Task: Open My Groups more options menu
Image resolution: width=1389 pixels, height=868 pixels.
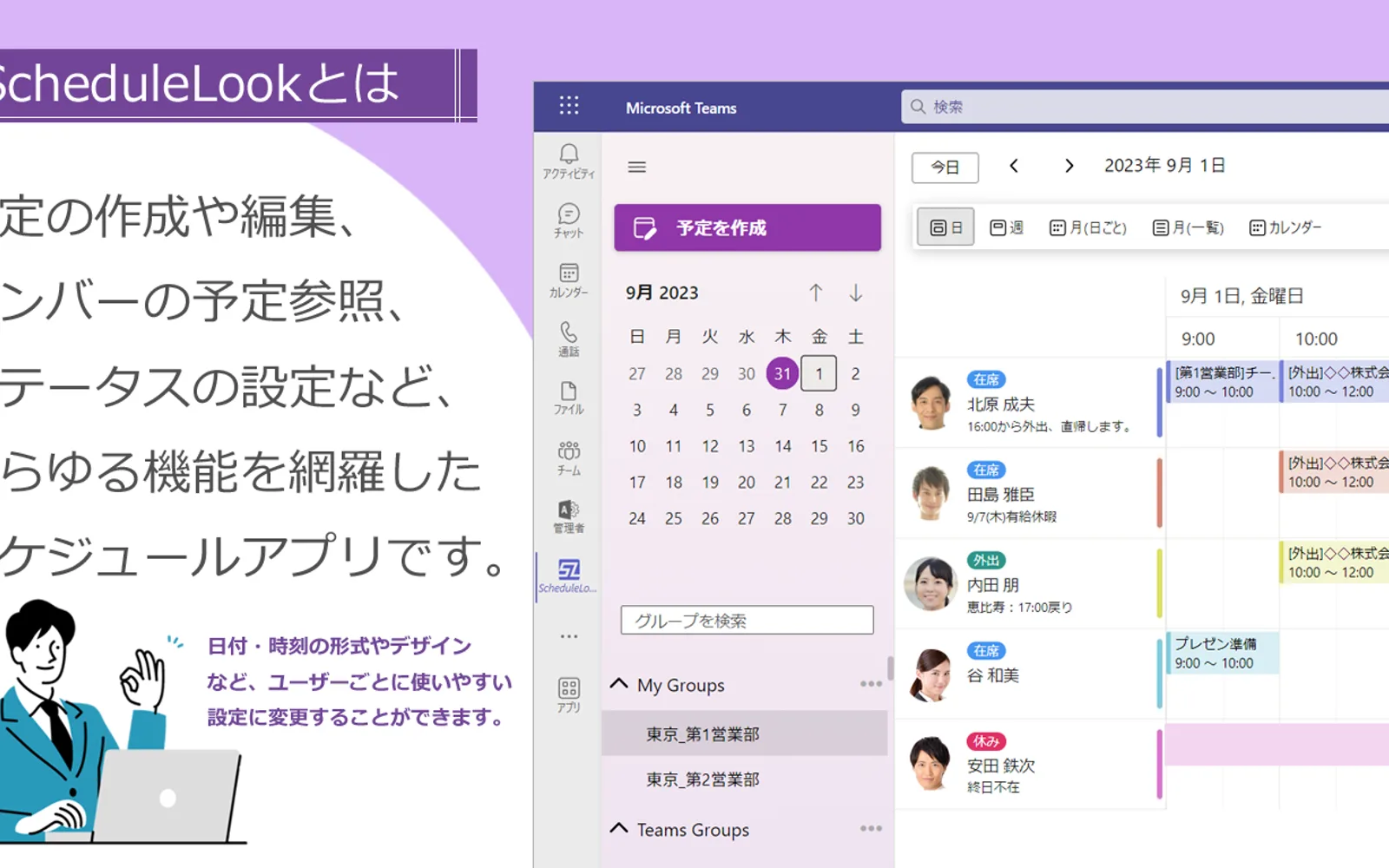Action: (871, 684)
